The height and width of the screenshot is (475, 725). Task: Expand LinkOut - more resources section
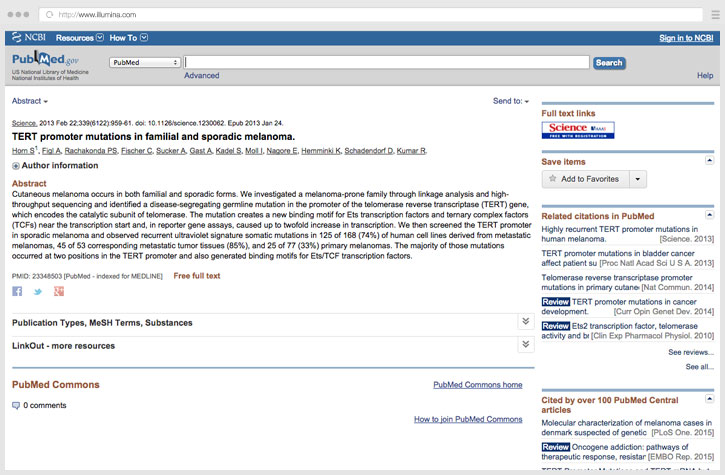(525, 345)
